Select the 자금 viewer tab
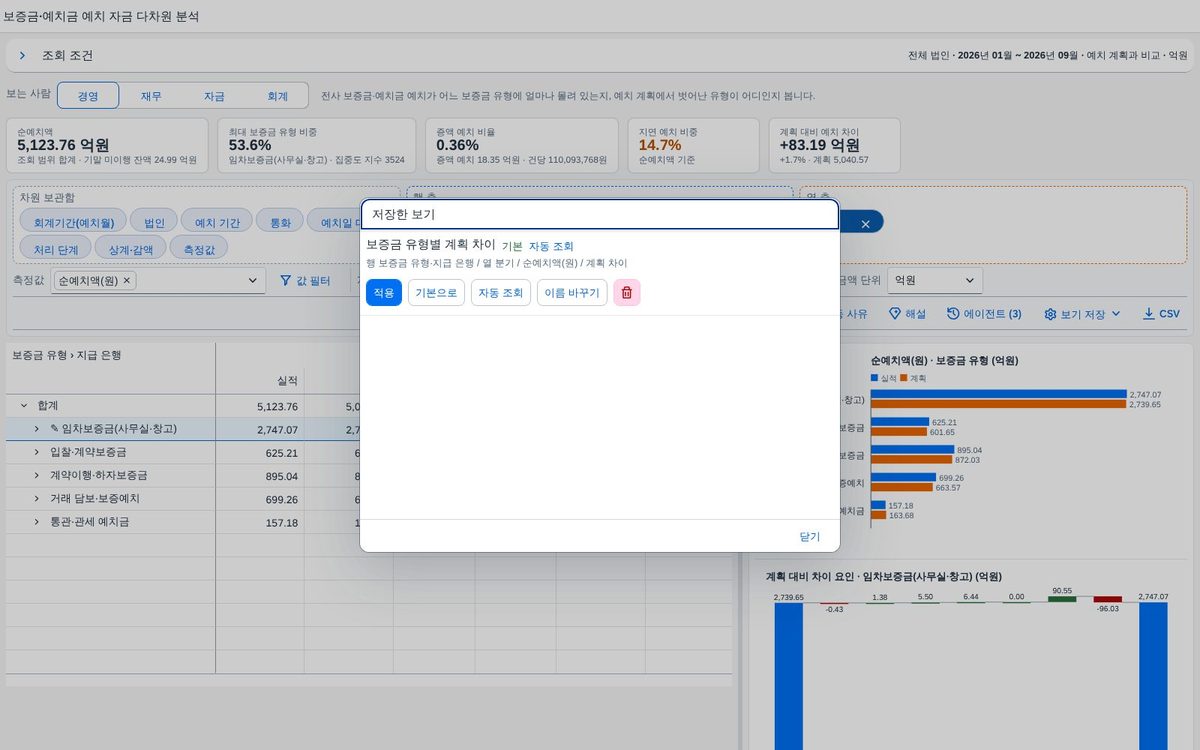1200x750 pixels. tap(214, 96)
